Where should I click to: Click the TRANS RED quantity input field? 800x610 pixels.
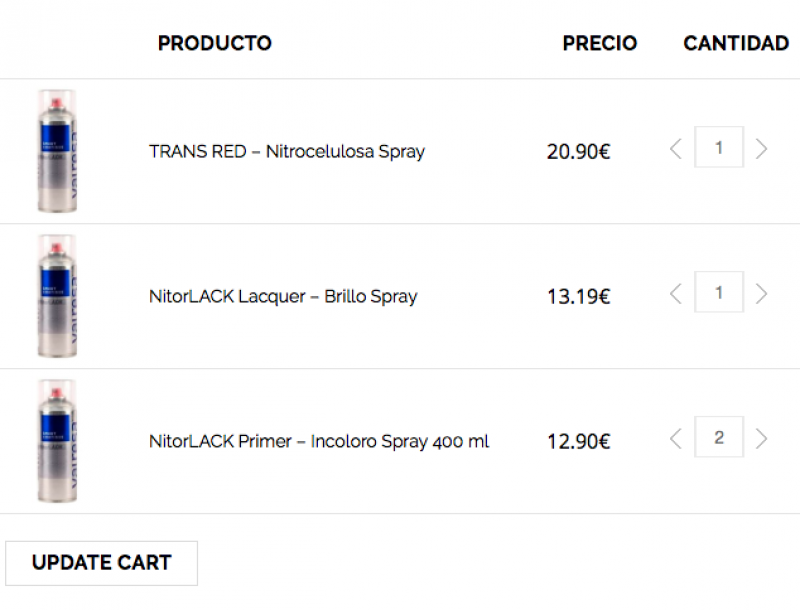719,148
